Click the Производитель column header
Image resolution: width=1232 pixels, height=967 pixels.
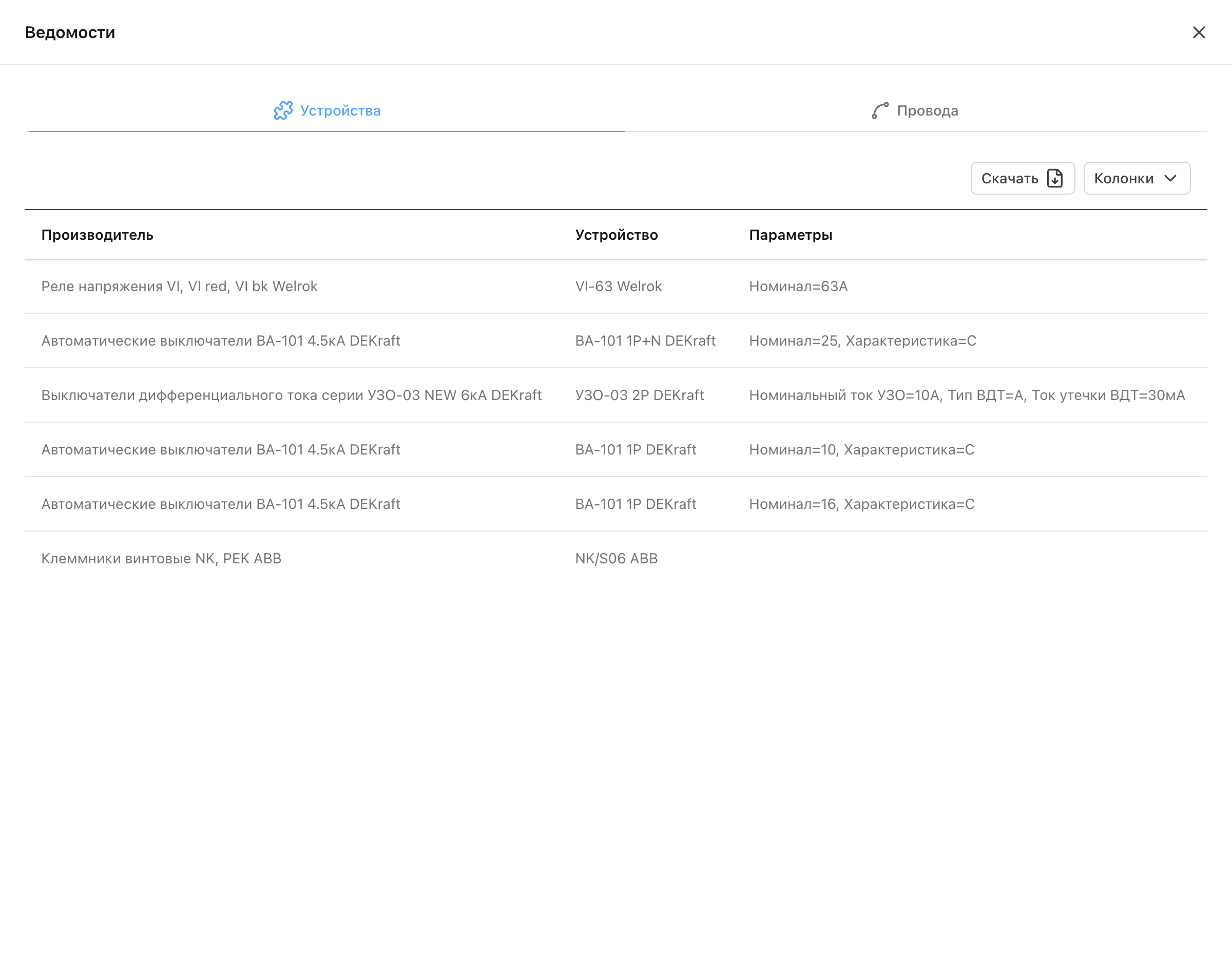(98, 235)
